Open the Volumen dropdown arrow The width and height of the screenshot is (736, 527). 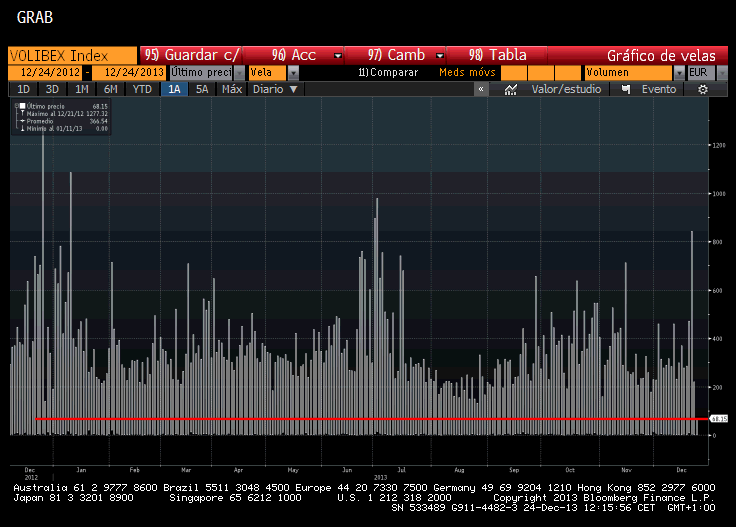tap(679, 73)
